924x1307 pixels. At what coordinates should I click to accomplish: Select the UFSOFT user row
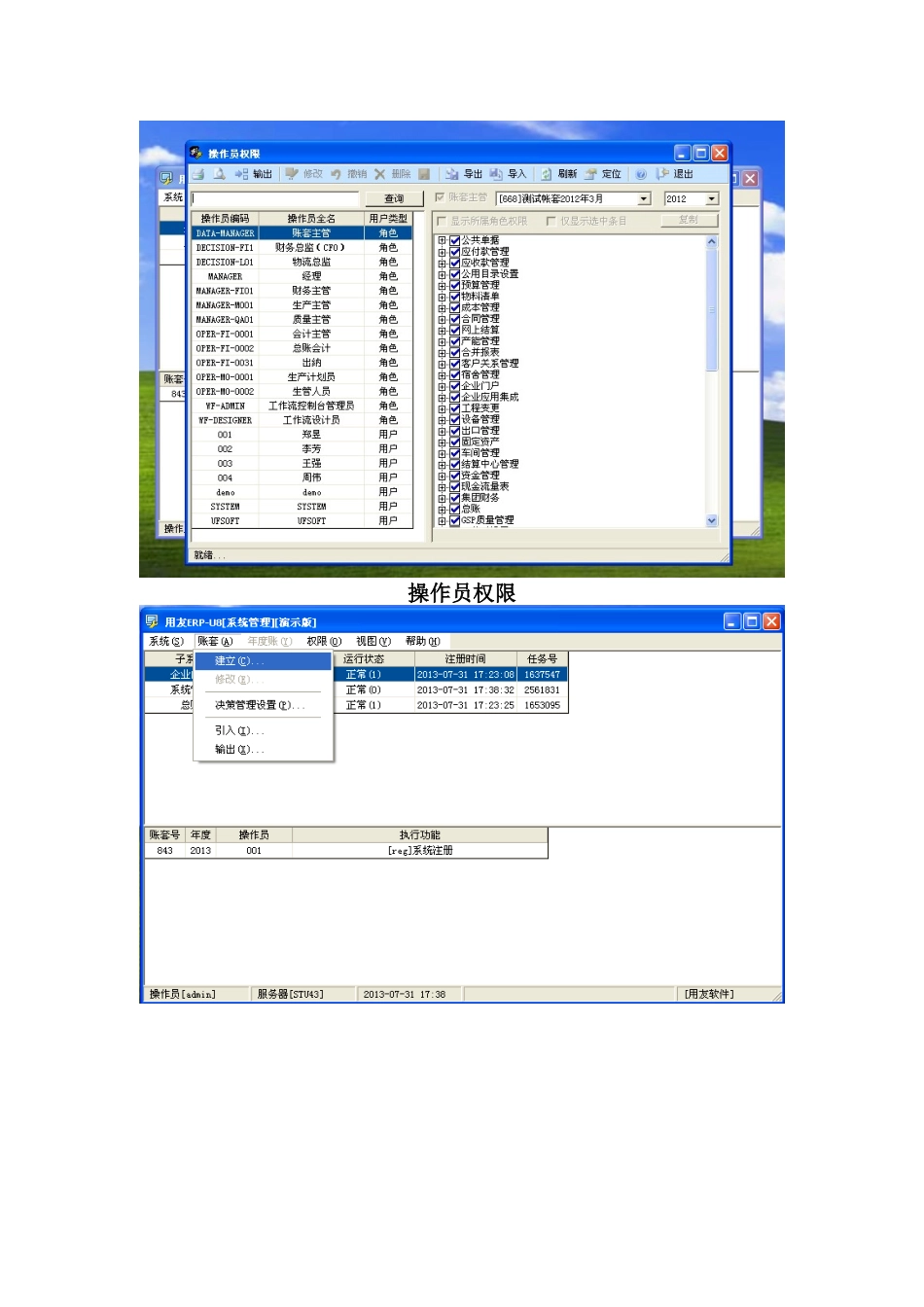[x=302, y=521]
